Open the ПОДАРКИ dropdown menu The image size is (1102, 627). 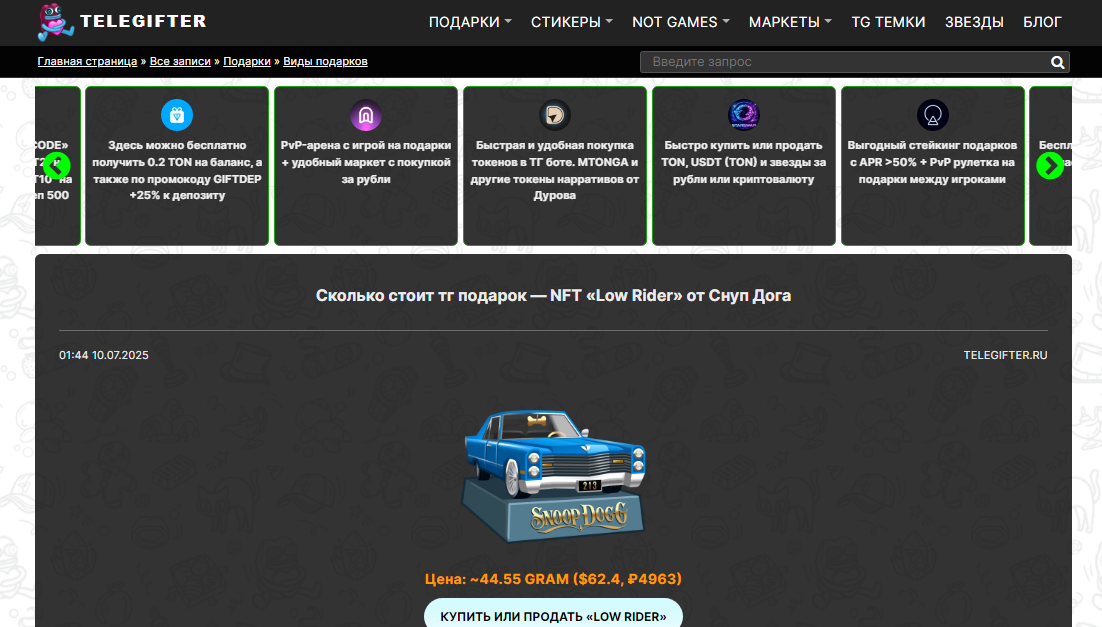tap(470, 22)
